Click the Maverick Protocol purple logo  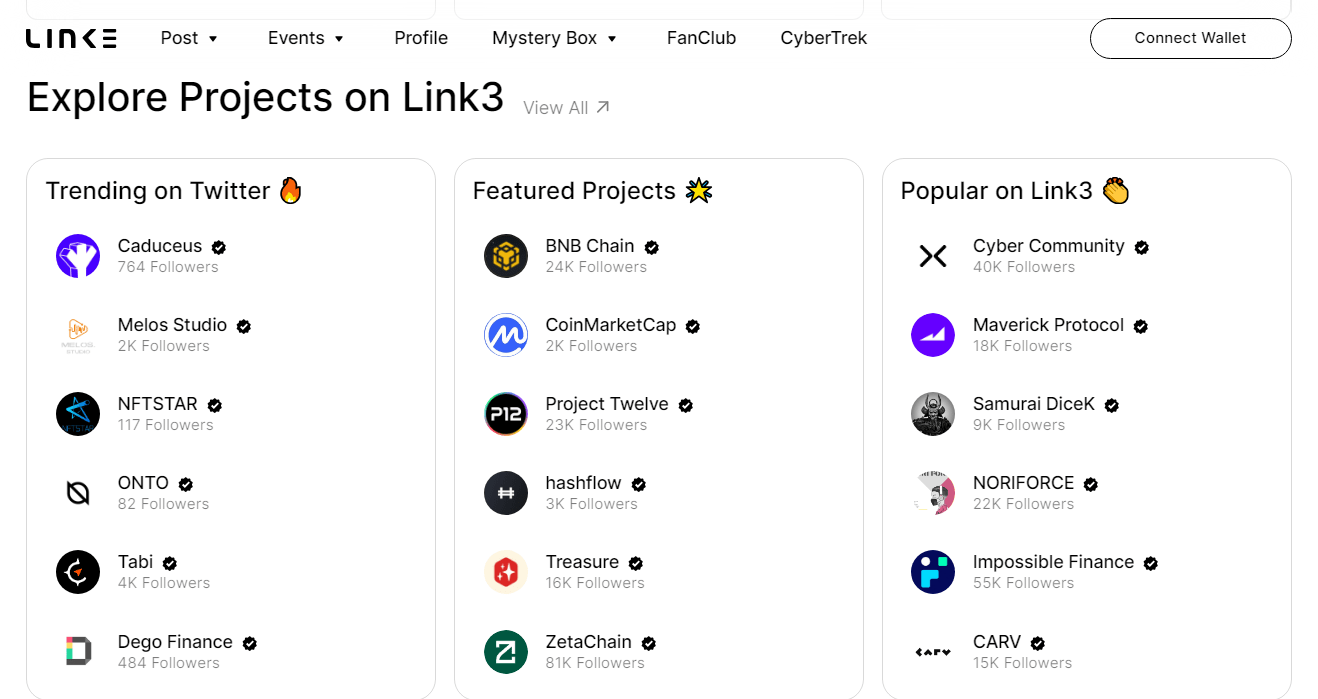[x=933, y=335]
